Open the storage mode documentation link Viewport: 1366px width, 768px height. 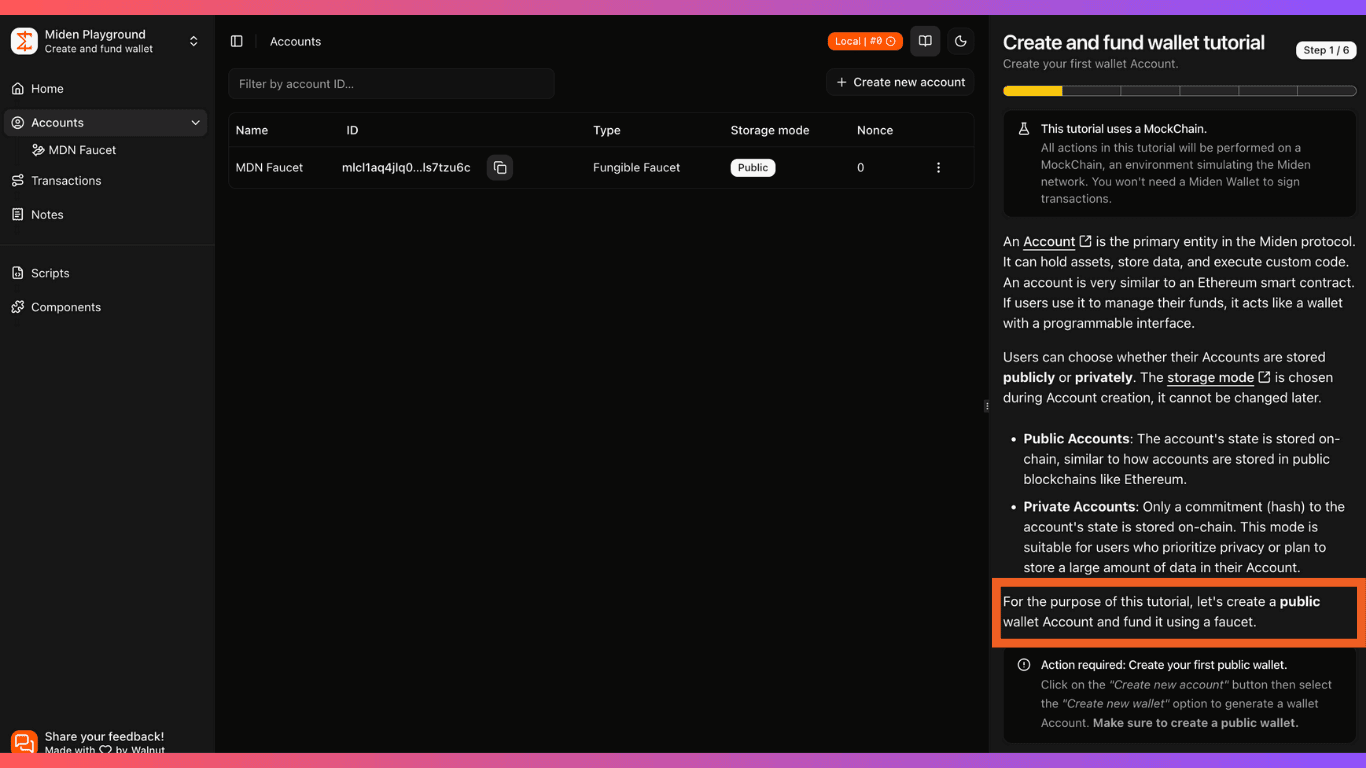(x=1219, y=378)
